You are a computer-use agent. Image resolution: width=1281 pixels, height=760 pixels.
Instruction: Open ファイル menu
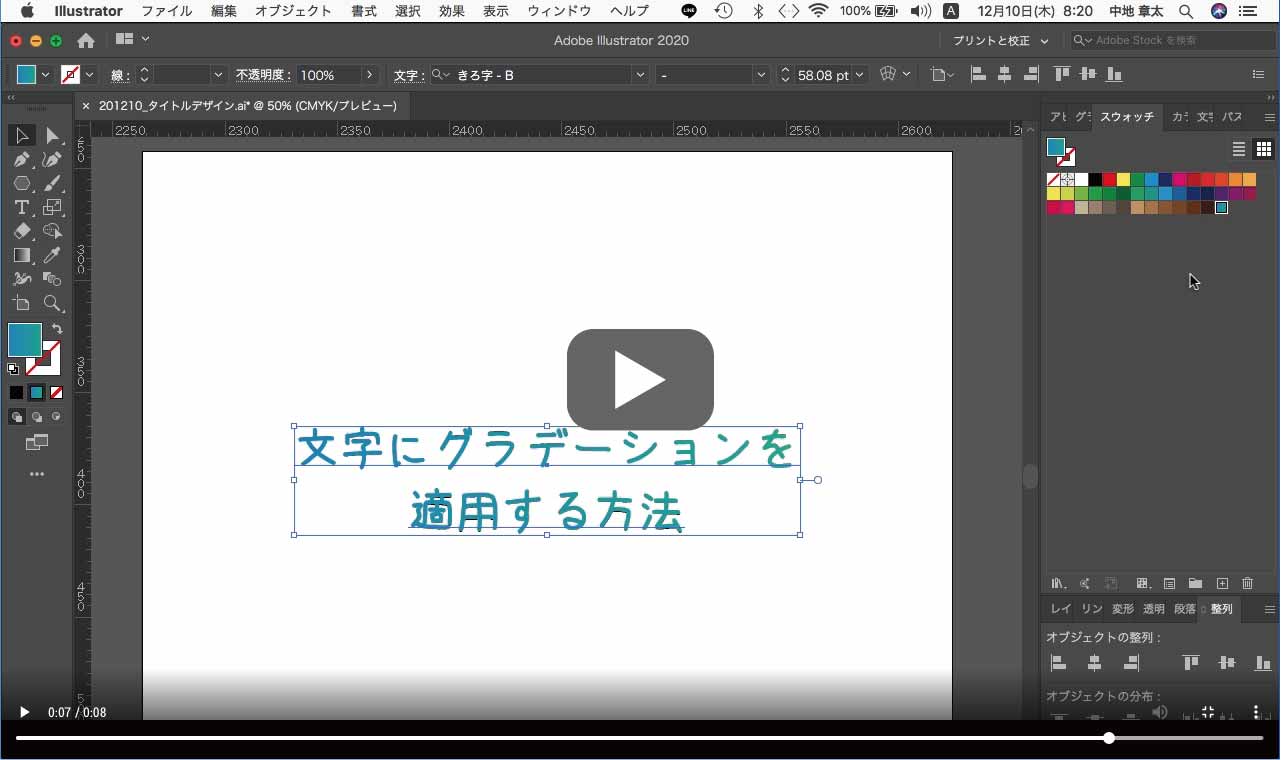167,11
